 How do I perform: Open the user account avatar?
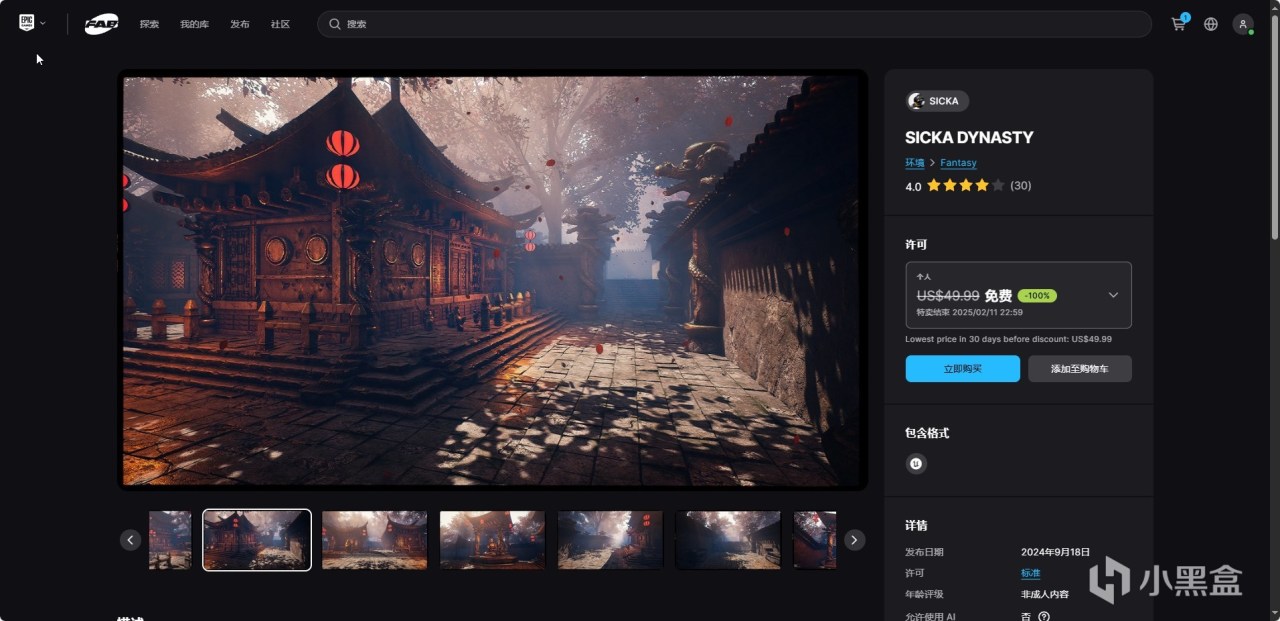pos(1243,24)
